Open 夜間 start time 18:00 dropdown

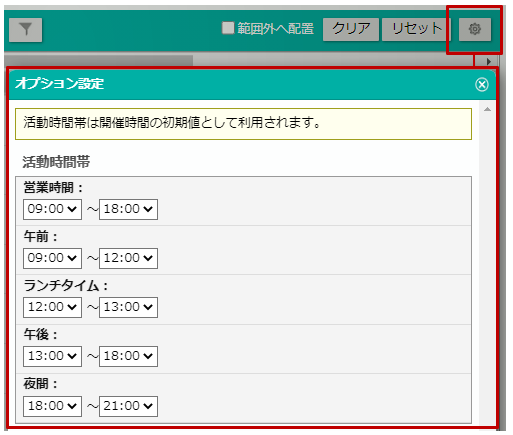(x=52, y=406)
